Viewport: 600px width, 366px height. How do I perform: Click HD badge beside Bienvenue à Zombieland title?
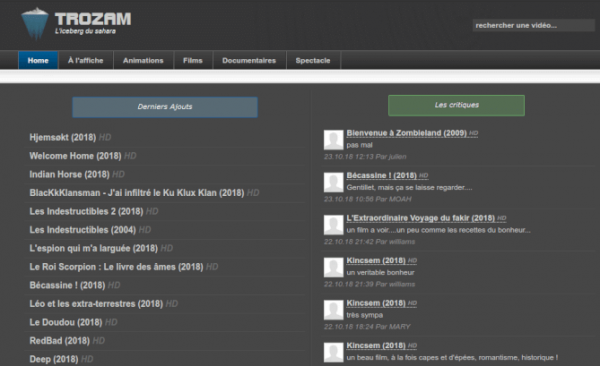click(x=474, y=133)
